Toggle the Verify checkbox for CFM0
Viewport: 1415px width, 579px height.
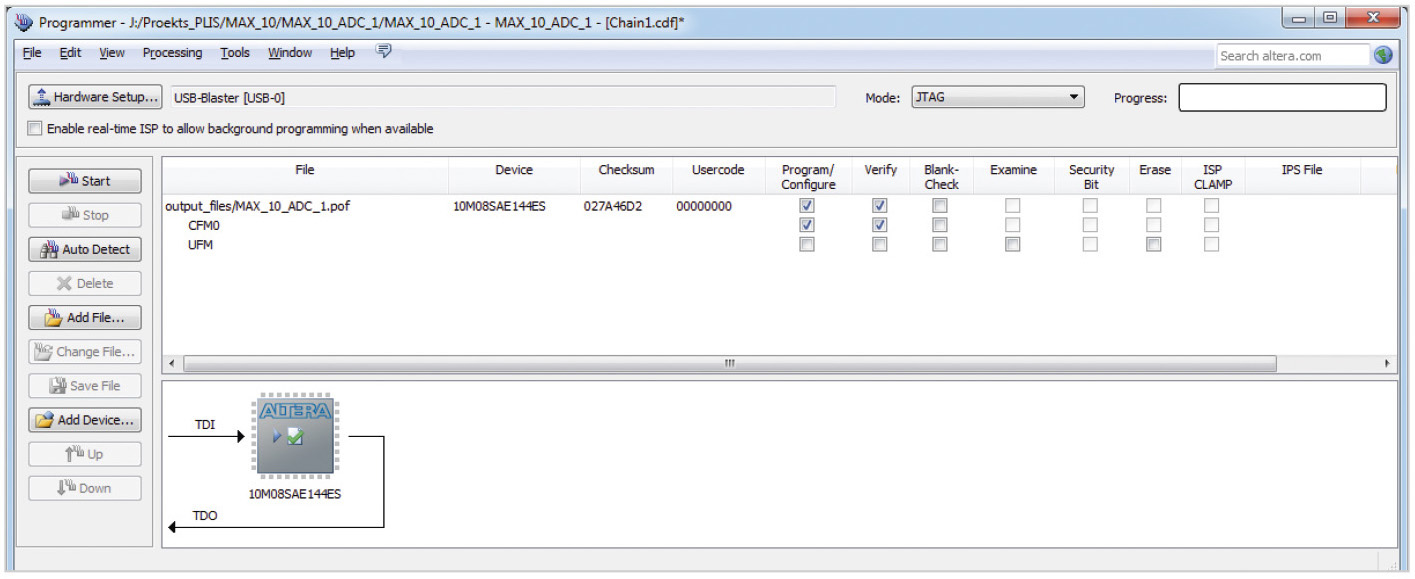(880, 225)
